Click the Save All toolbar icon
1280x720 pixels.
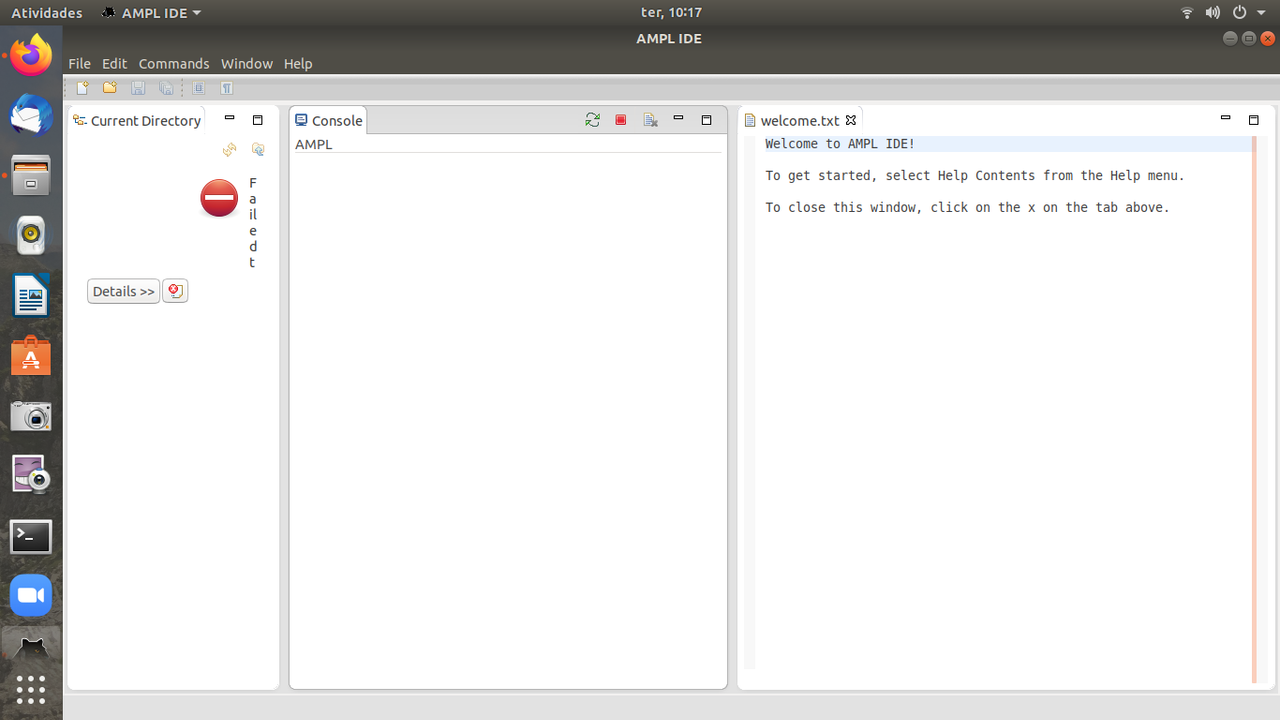[166, 88]
